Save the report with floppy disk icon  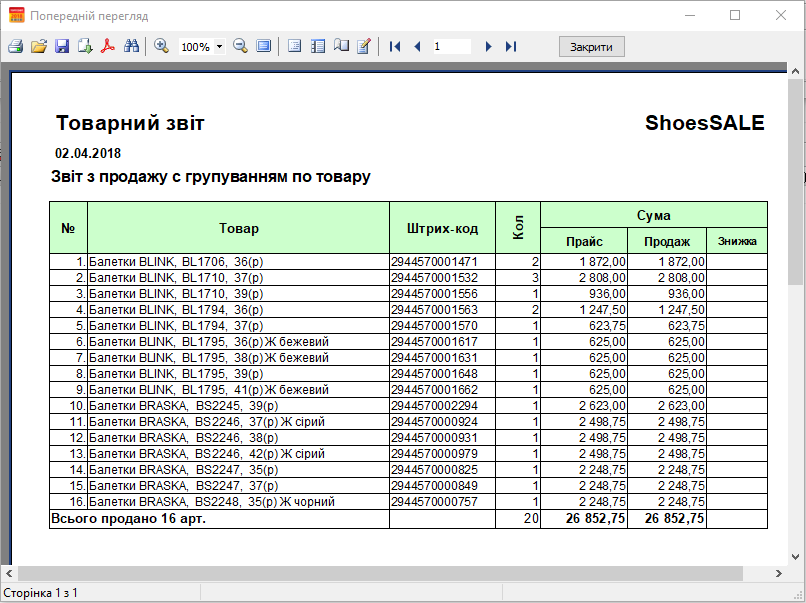pyautogui.click(x=62, y=47)
